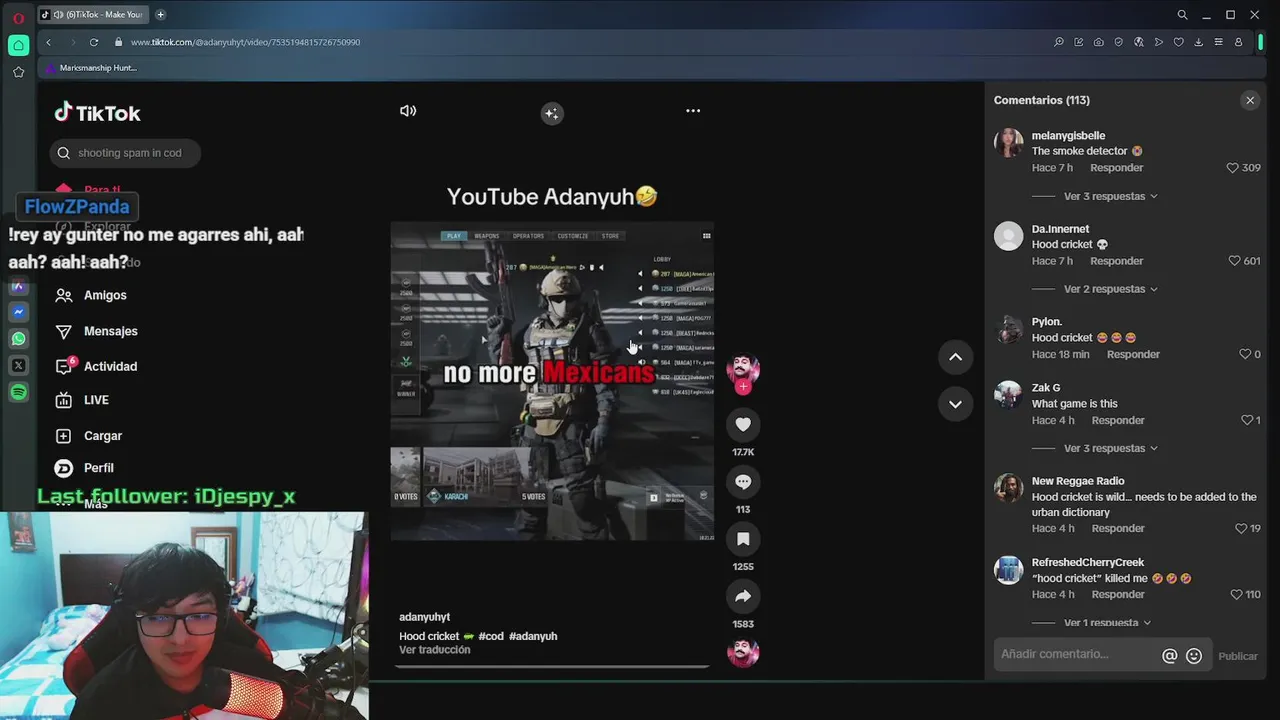Save the video with the bookmark button
Image resolution: width=1280 pixels, height=720 pixels.
click(743, 539)
